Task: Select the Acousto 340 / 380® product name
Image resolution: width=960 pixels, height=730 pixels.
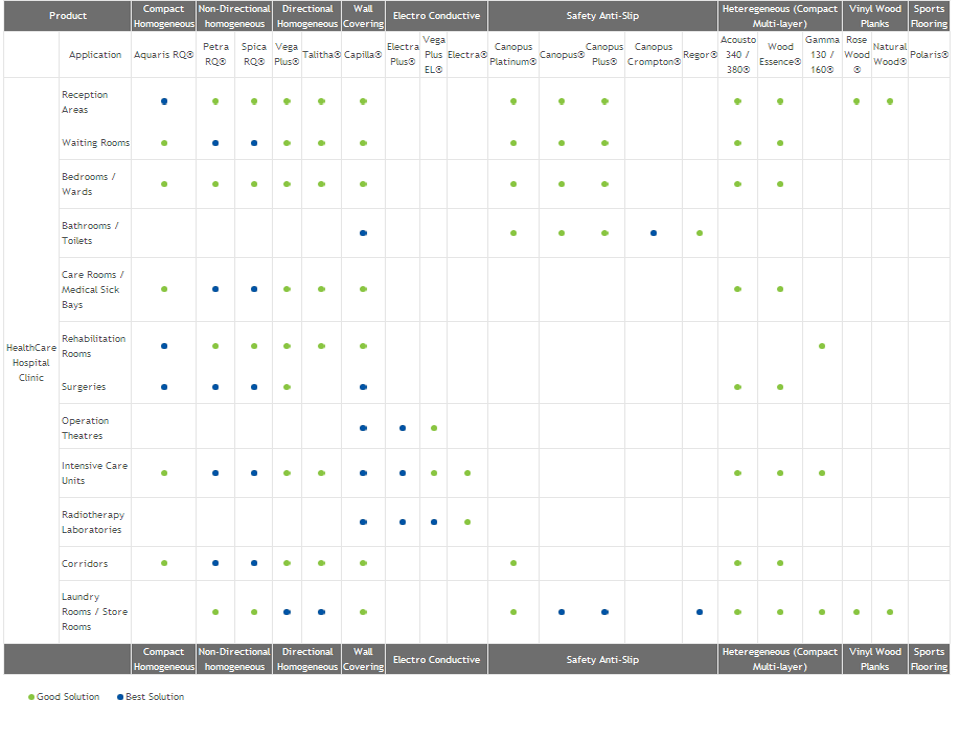Action: tap(738, 55)
